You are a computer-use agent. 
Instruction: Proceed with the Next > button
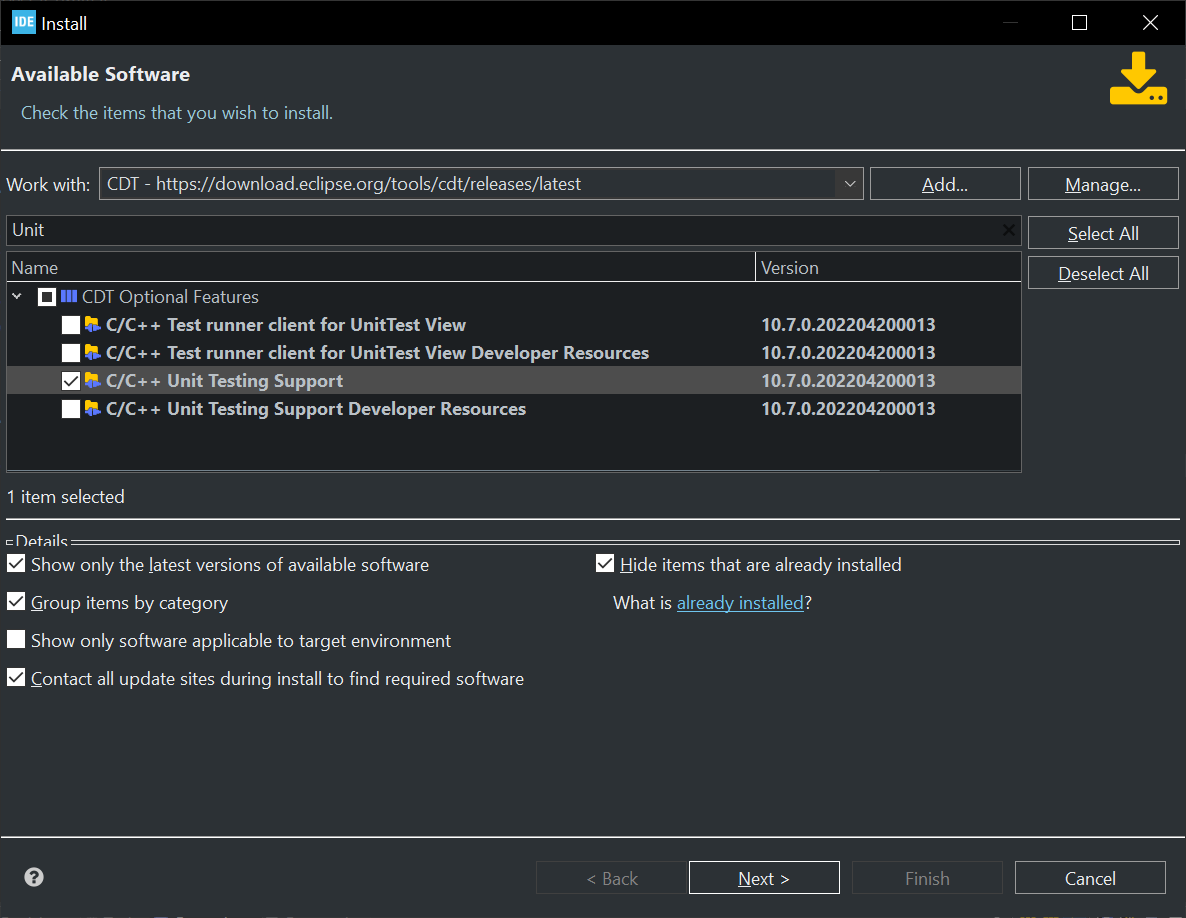tap(764, 878)
